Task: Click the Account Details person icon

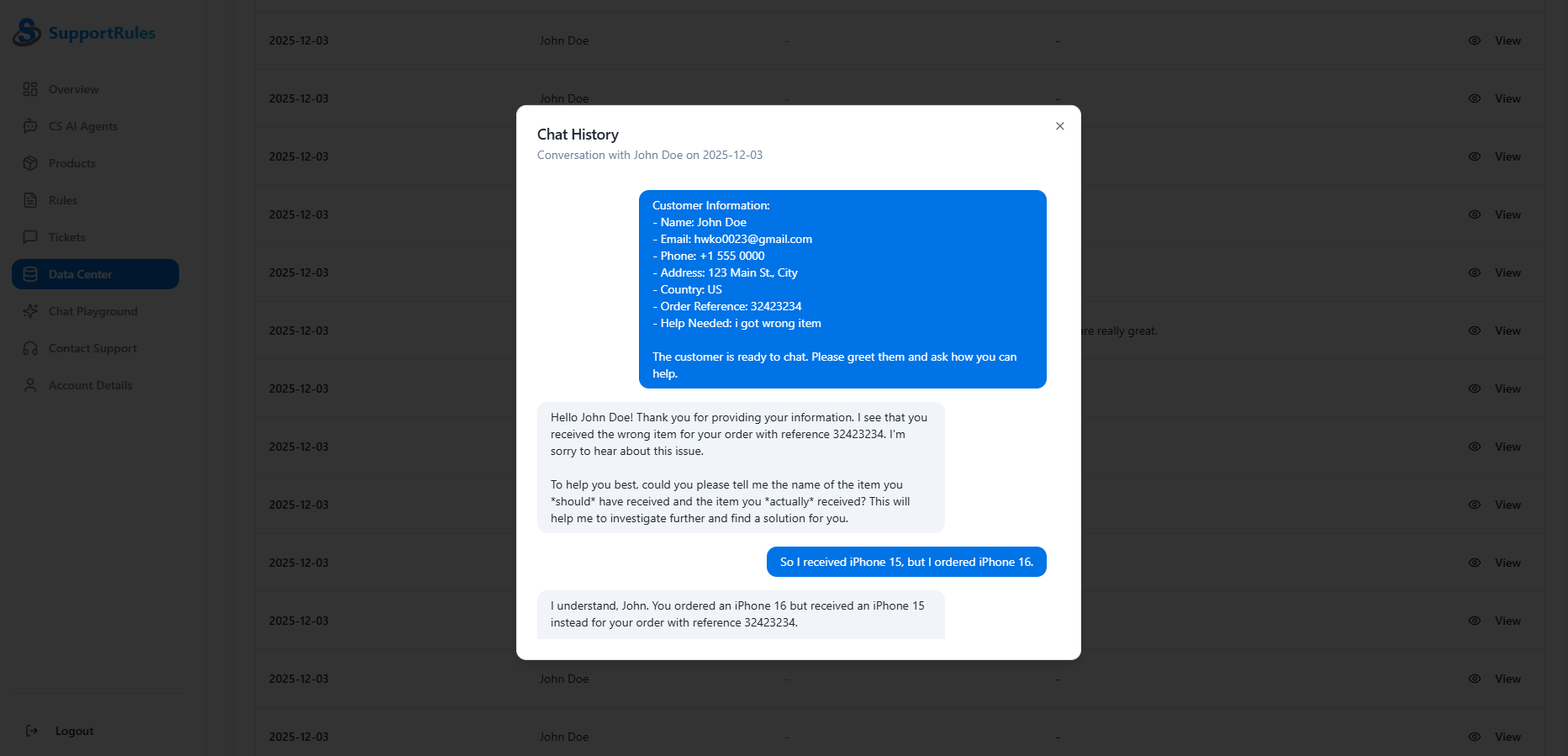Action: [31, 384]
